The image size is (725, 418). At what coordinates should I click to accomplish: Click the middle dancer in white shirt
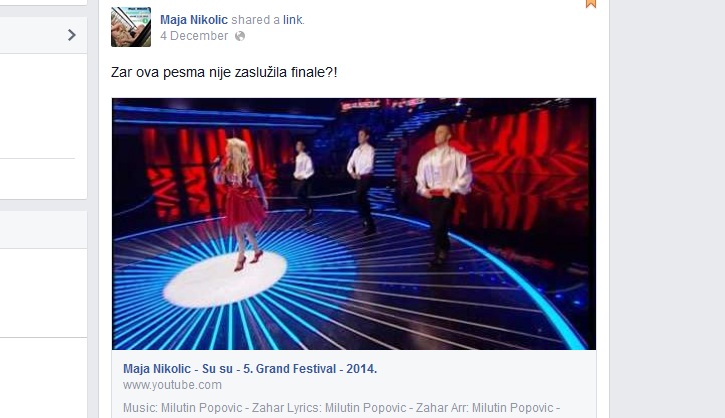(x=362, y=181)
